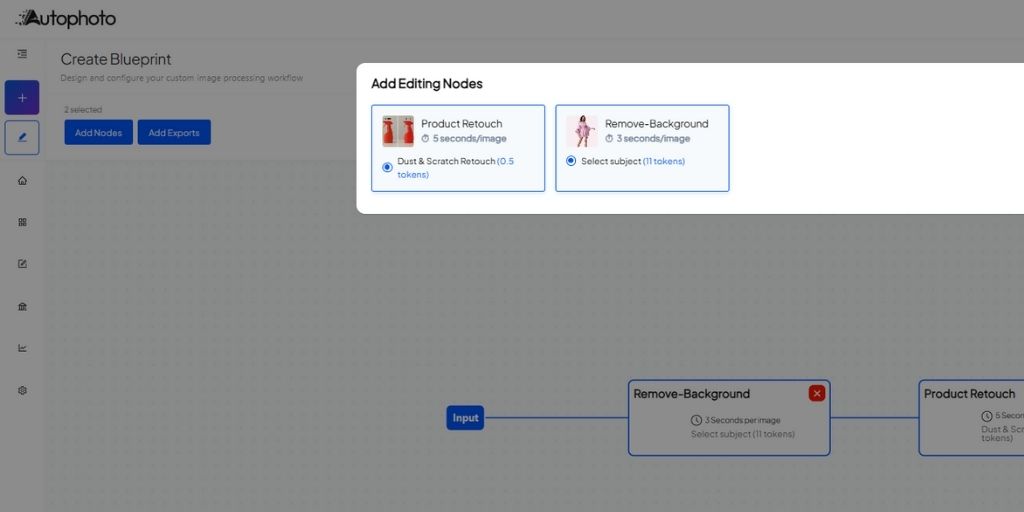Click the (11 tokens) link in dialog

(664, 161)
